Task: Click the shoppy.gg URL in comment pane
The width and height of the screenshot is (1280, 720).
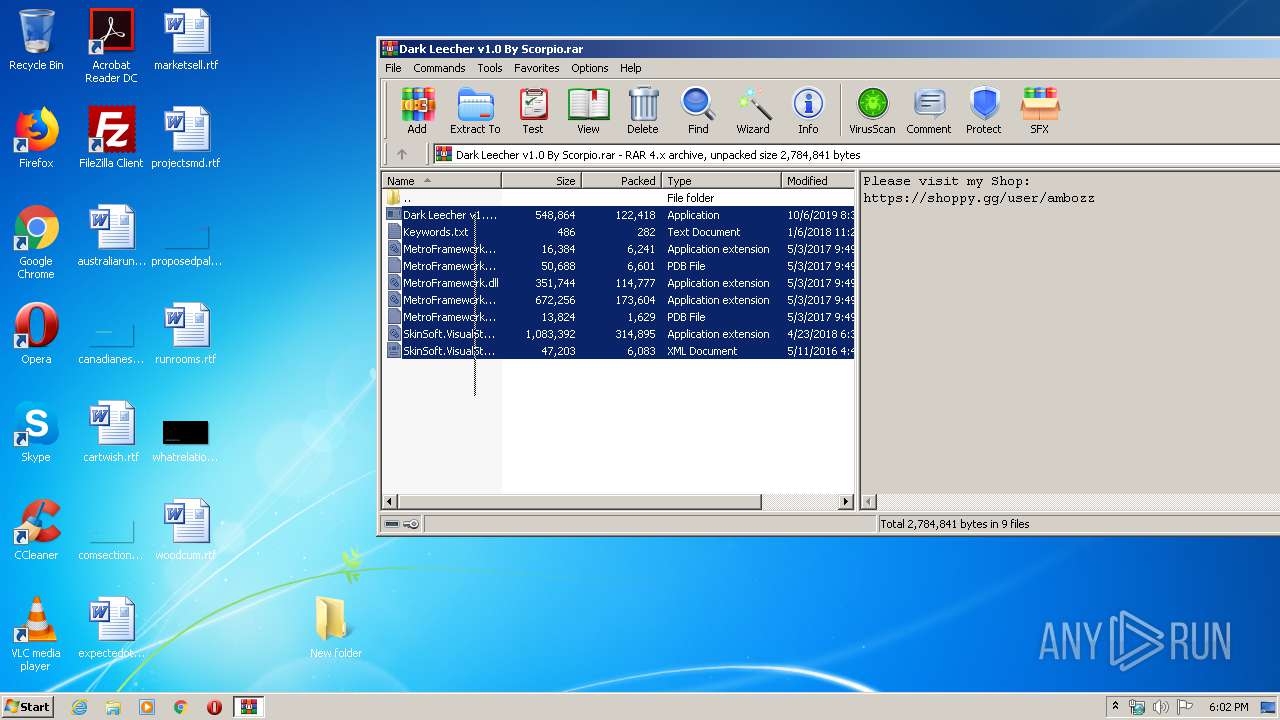Action: pyautogui.click(x=979, y=198)
